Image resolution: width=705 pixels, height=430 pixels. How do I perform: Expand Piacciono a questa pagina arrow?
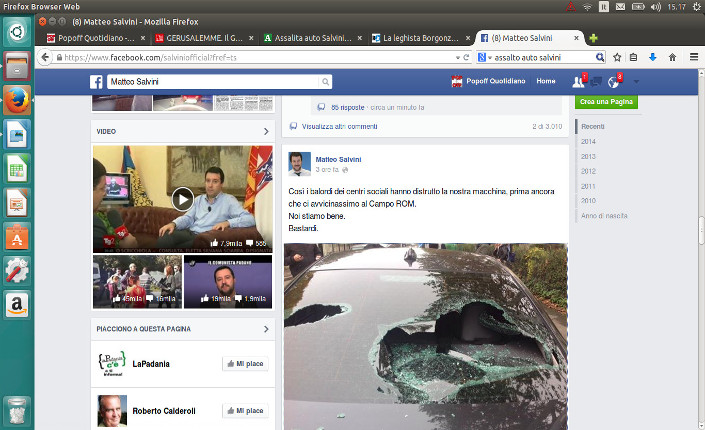266,329
